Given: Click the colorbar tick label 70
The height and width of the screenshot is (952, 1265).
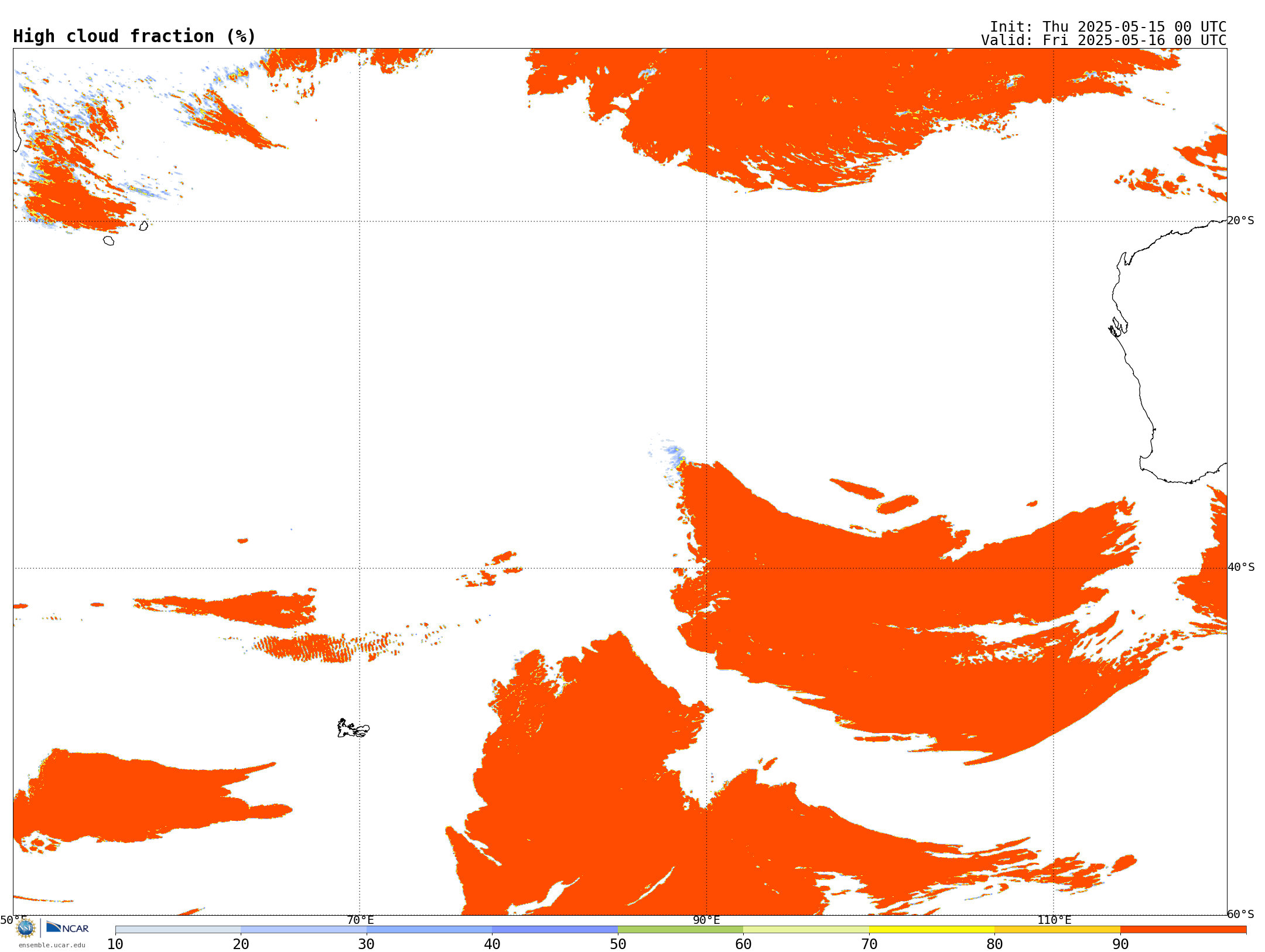Looking at the screenshot, I should pyautogui.click(x=869, y=944).
